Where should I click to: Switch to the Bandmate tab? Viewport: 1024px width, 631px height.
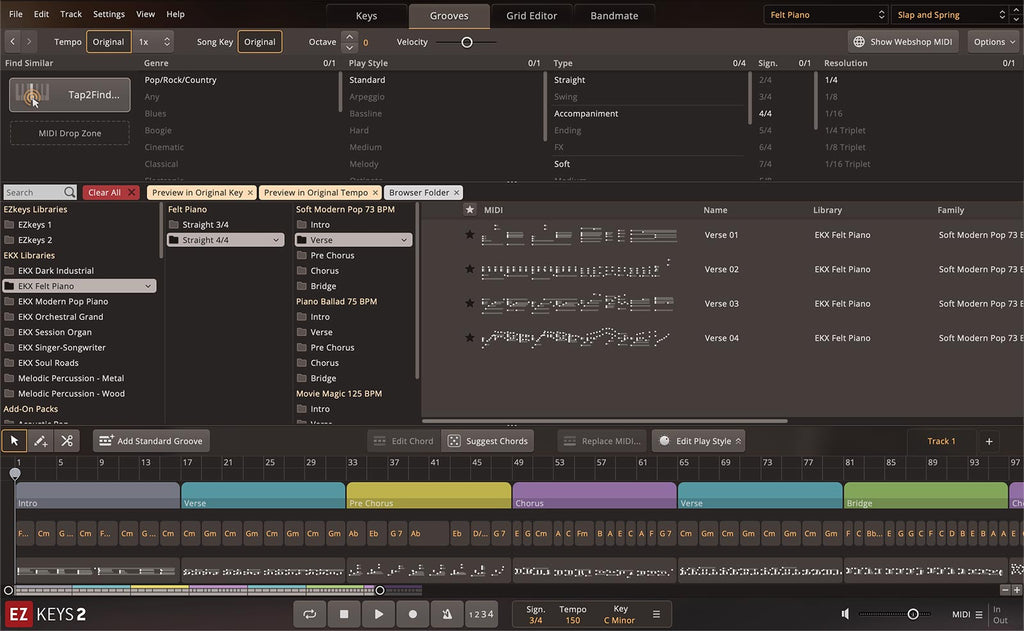614,16
